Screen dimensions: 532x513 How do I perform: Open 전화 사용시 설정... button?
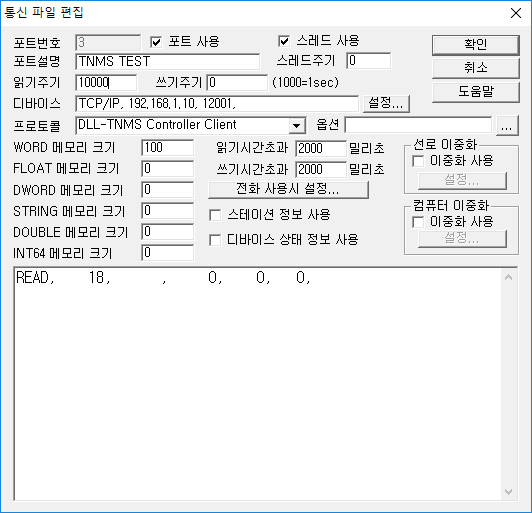(x=288, y=189)
